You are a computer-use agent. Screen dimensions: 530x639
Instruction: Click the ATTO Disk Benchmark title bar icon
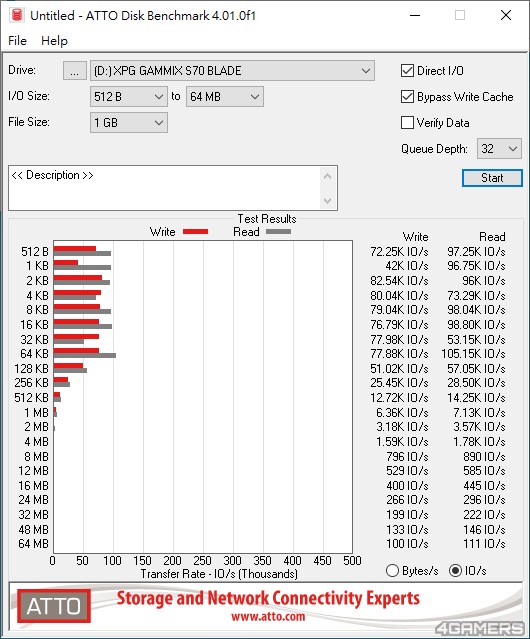coord(17,15)
